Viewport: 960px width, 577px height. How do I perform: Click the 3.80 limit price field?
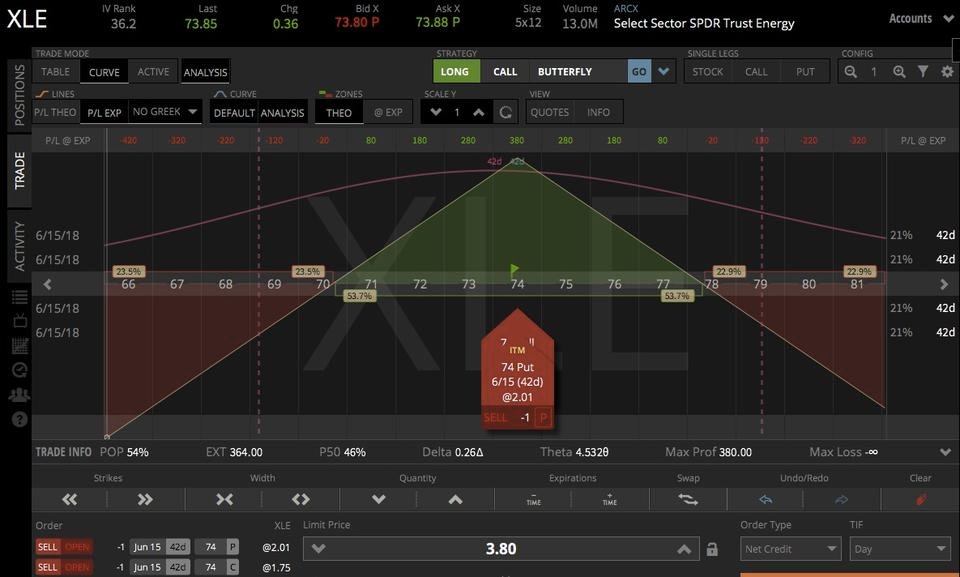click(x=501, y=549)
